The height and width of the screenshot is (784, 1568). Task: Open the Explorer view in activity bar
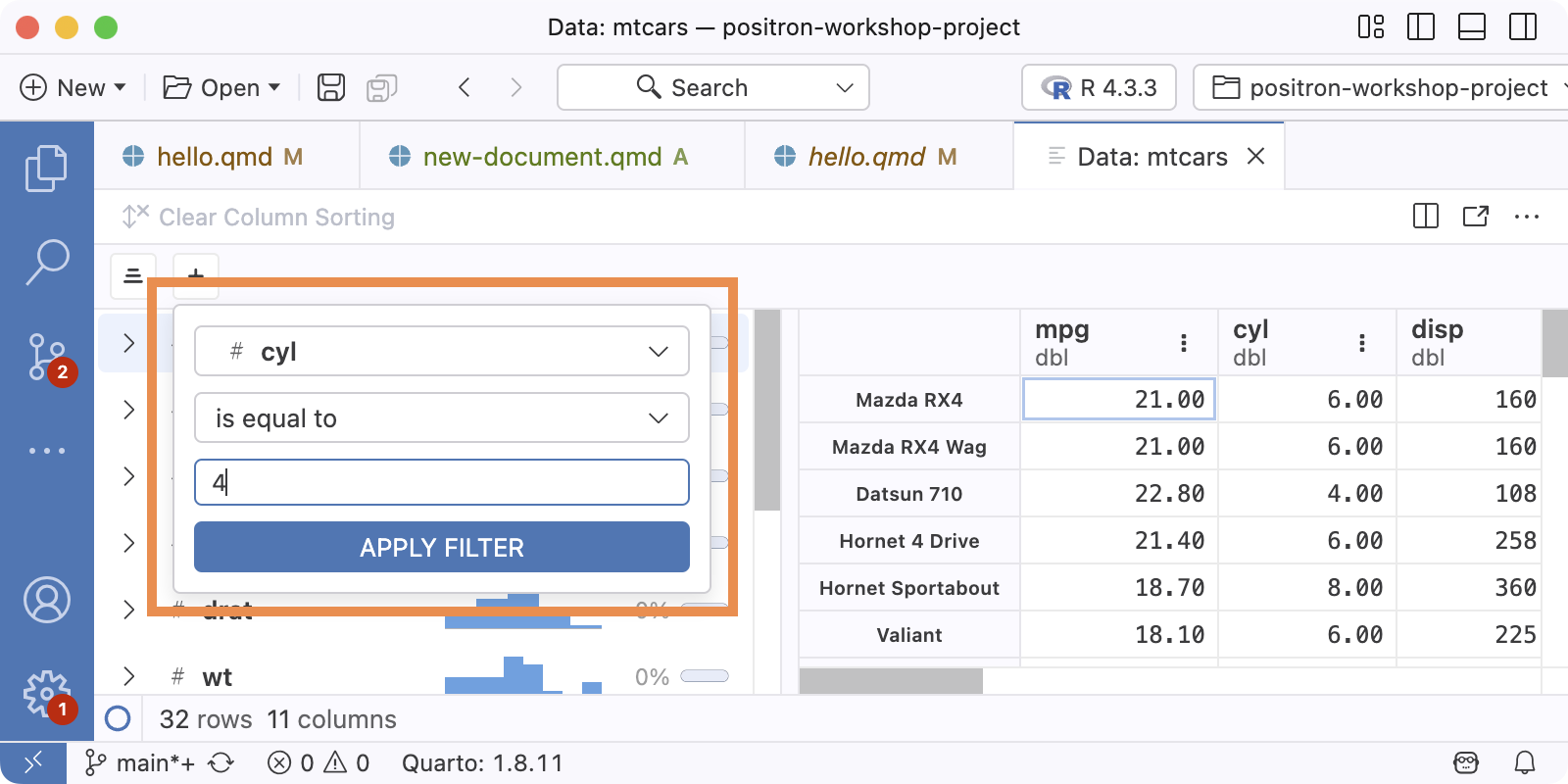[x=46, y=169]
